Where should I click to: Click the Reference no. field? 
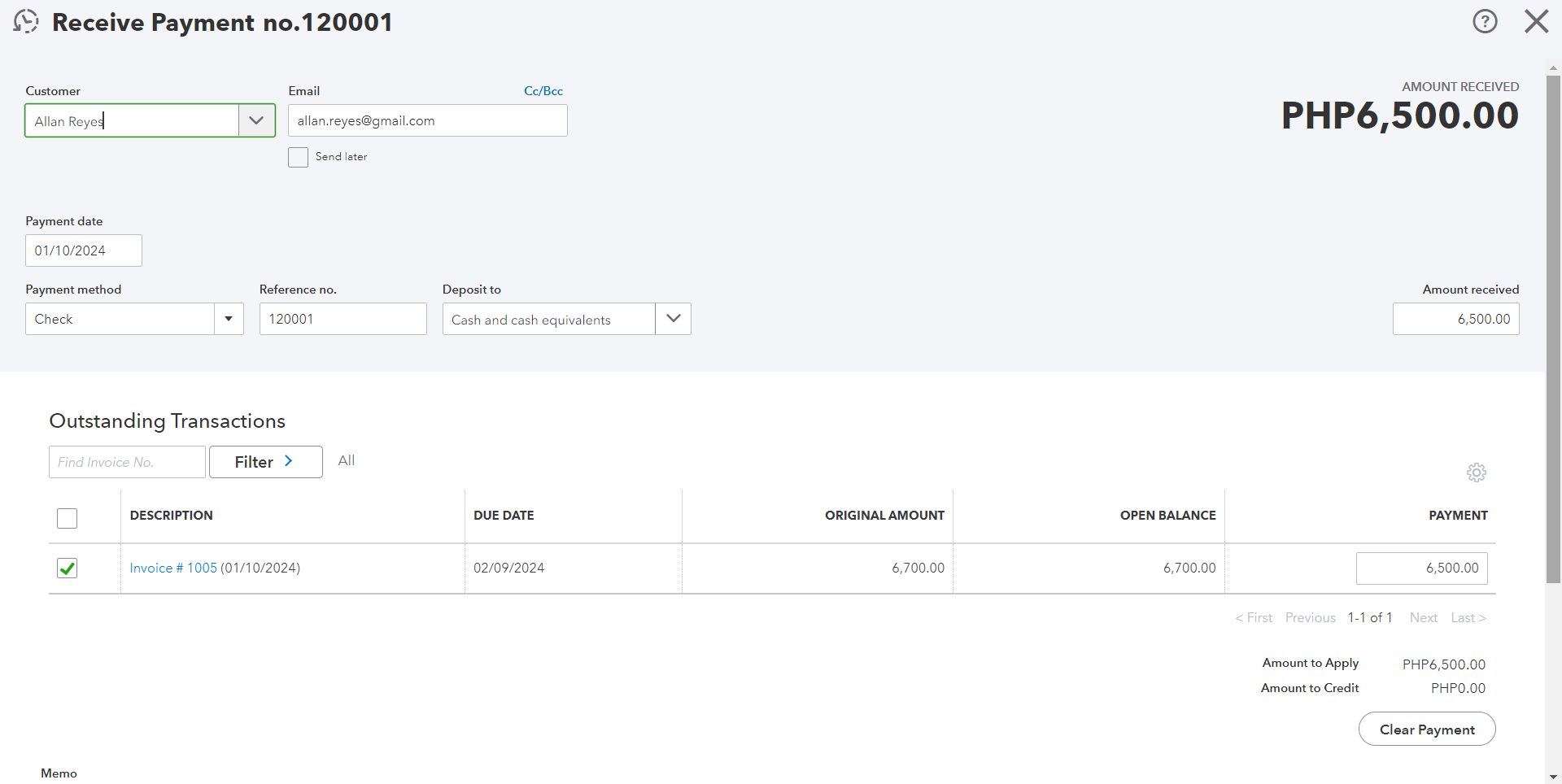(343, 319)
